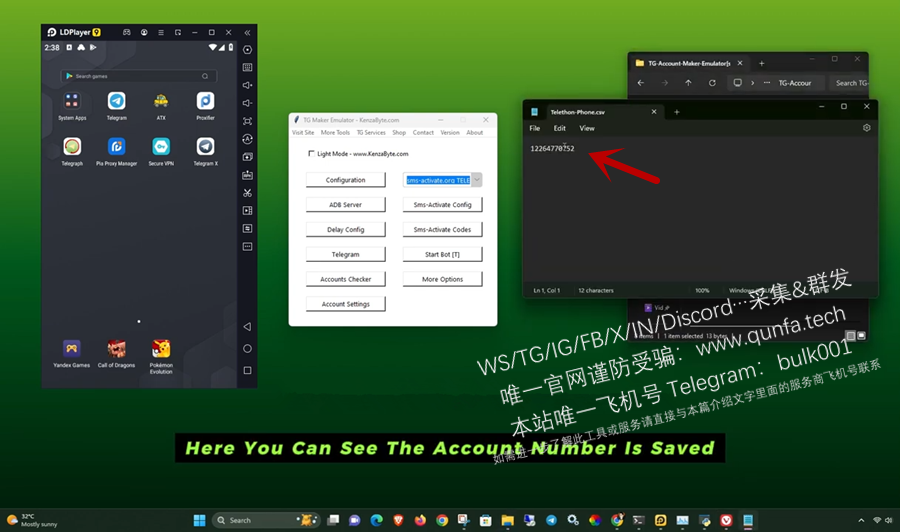The image size is (900, 532).
Task: Click the phone number text 12264770152
Action: pyautogui.click(x=552, y=149)
